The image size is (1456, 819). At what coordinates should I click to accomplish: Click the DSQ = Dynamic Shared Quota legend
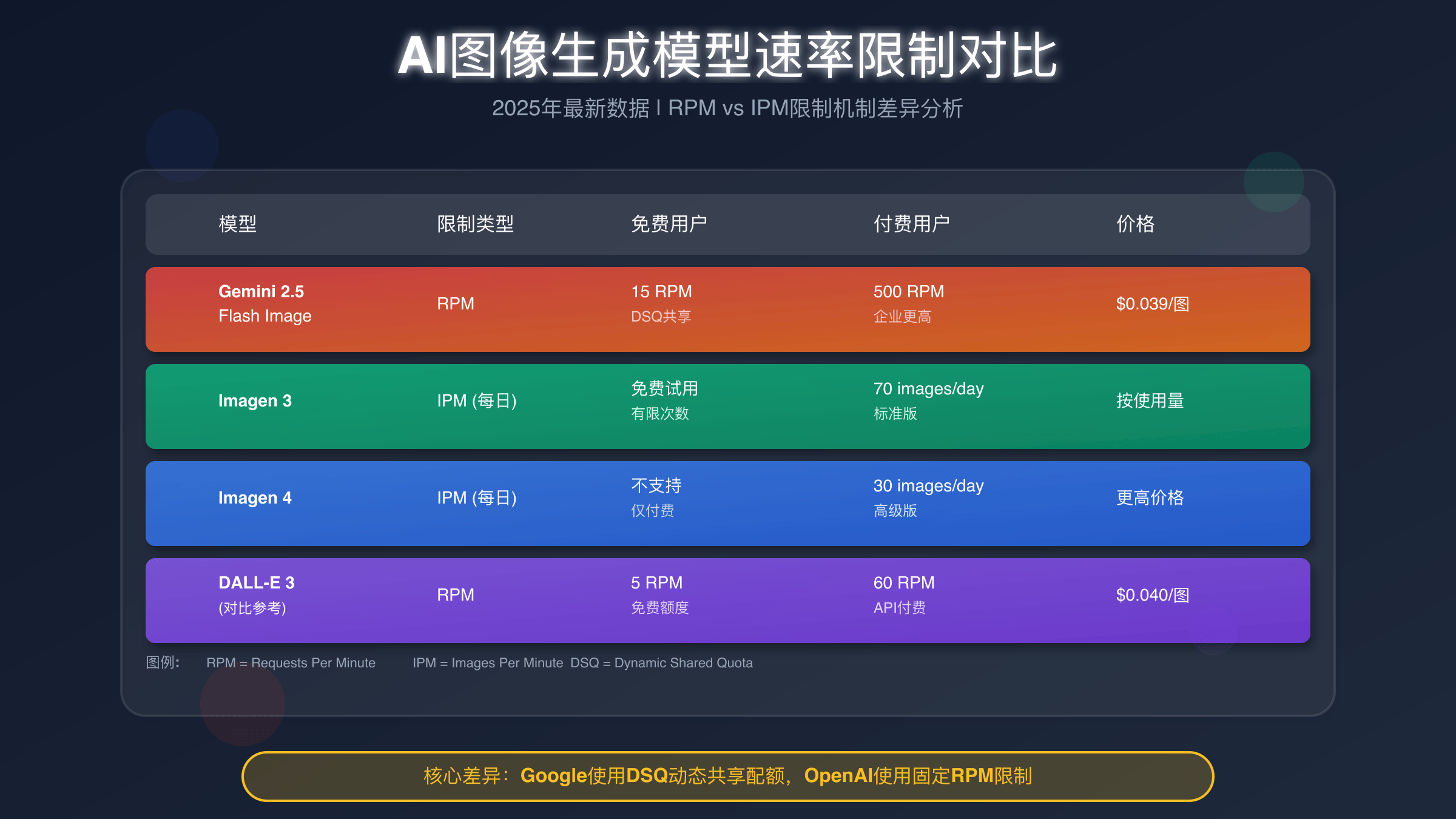coord(661,663)
